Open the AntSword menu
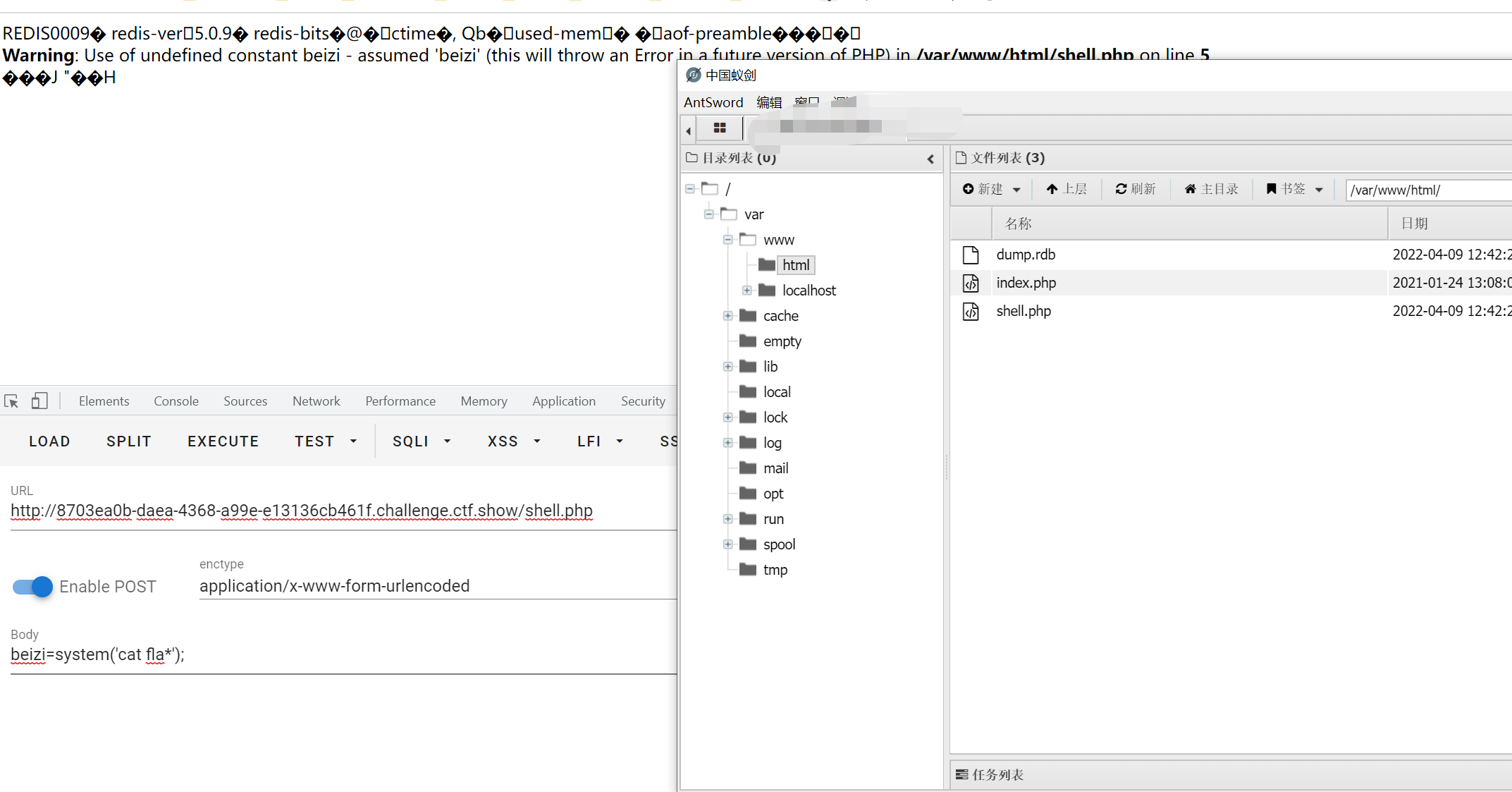This screenshot has height=792, width=1512. pyautogui.click(x=713, y=102)
